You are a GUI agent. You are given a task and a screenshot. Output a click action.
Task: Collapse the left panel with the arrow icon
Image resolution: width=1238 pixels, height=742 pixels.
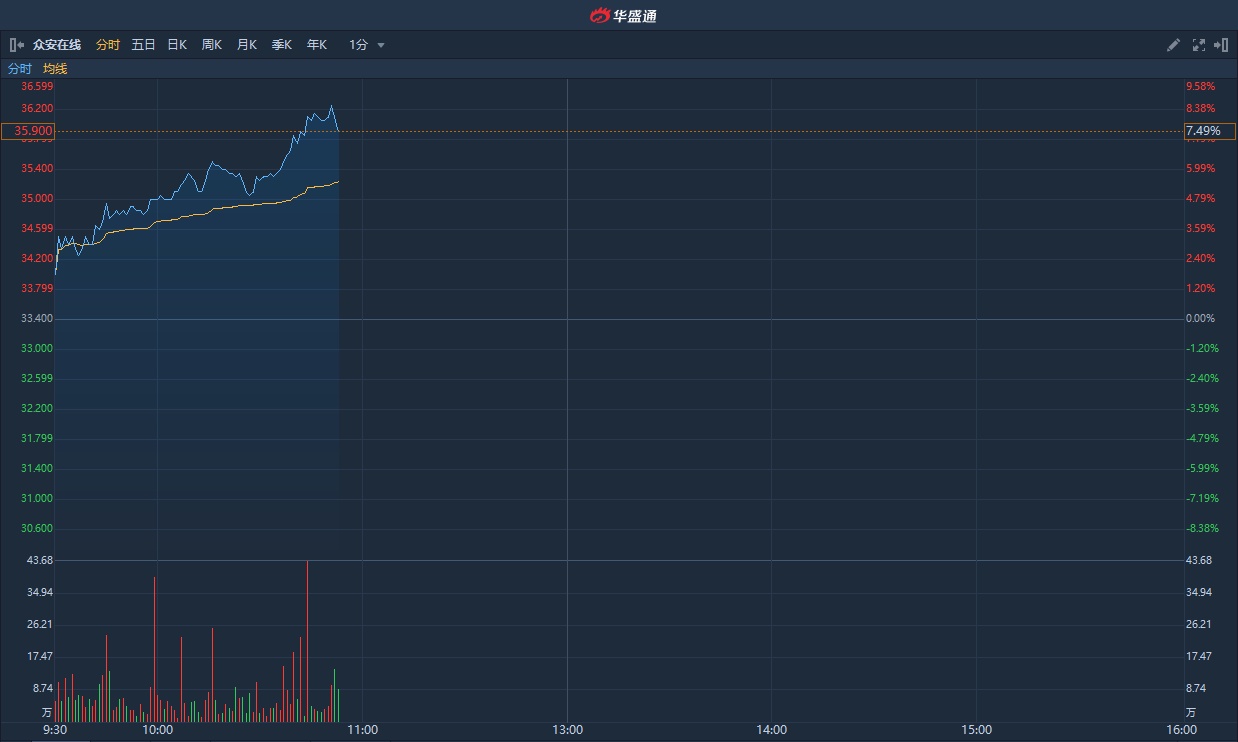(16, 45)
